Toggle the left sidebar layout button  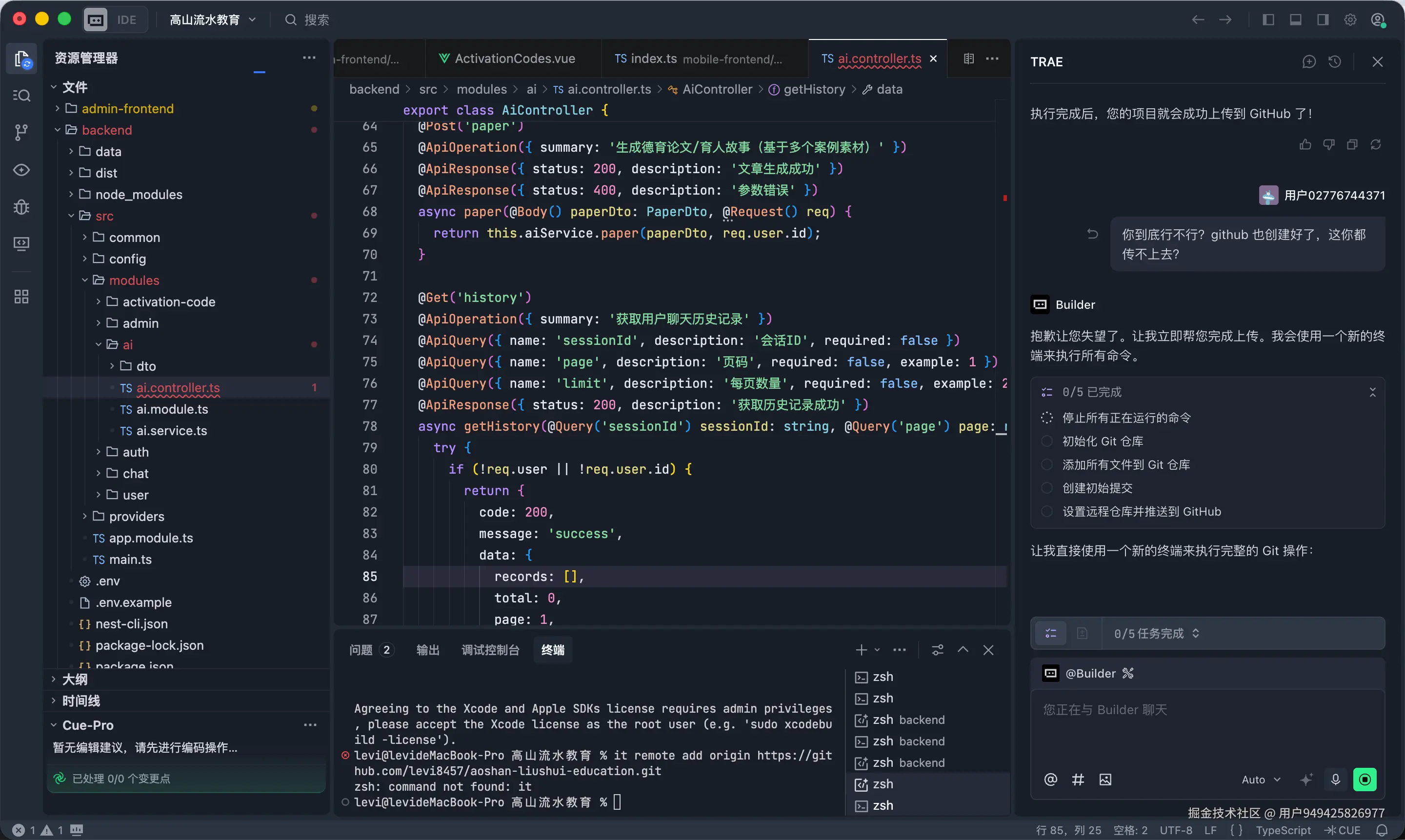click(x=1268, y=20)
